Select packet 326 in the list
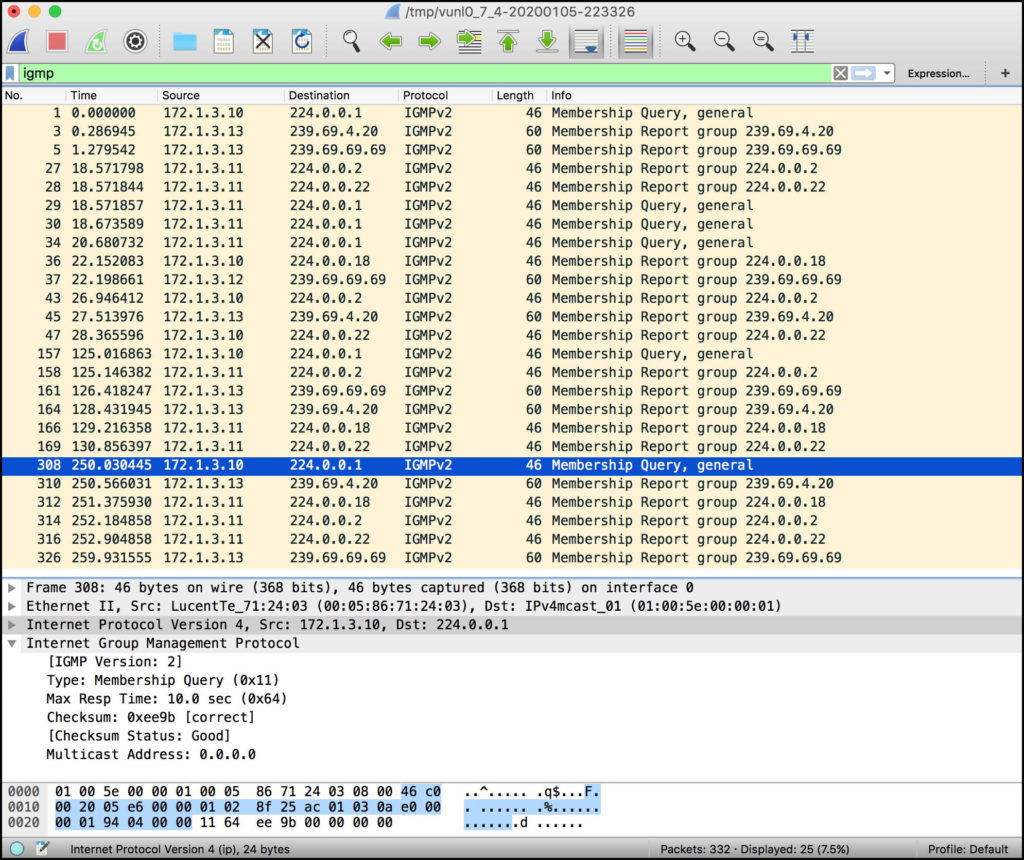The image size is (1024, 860). click(x=300, y=558)
